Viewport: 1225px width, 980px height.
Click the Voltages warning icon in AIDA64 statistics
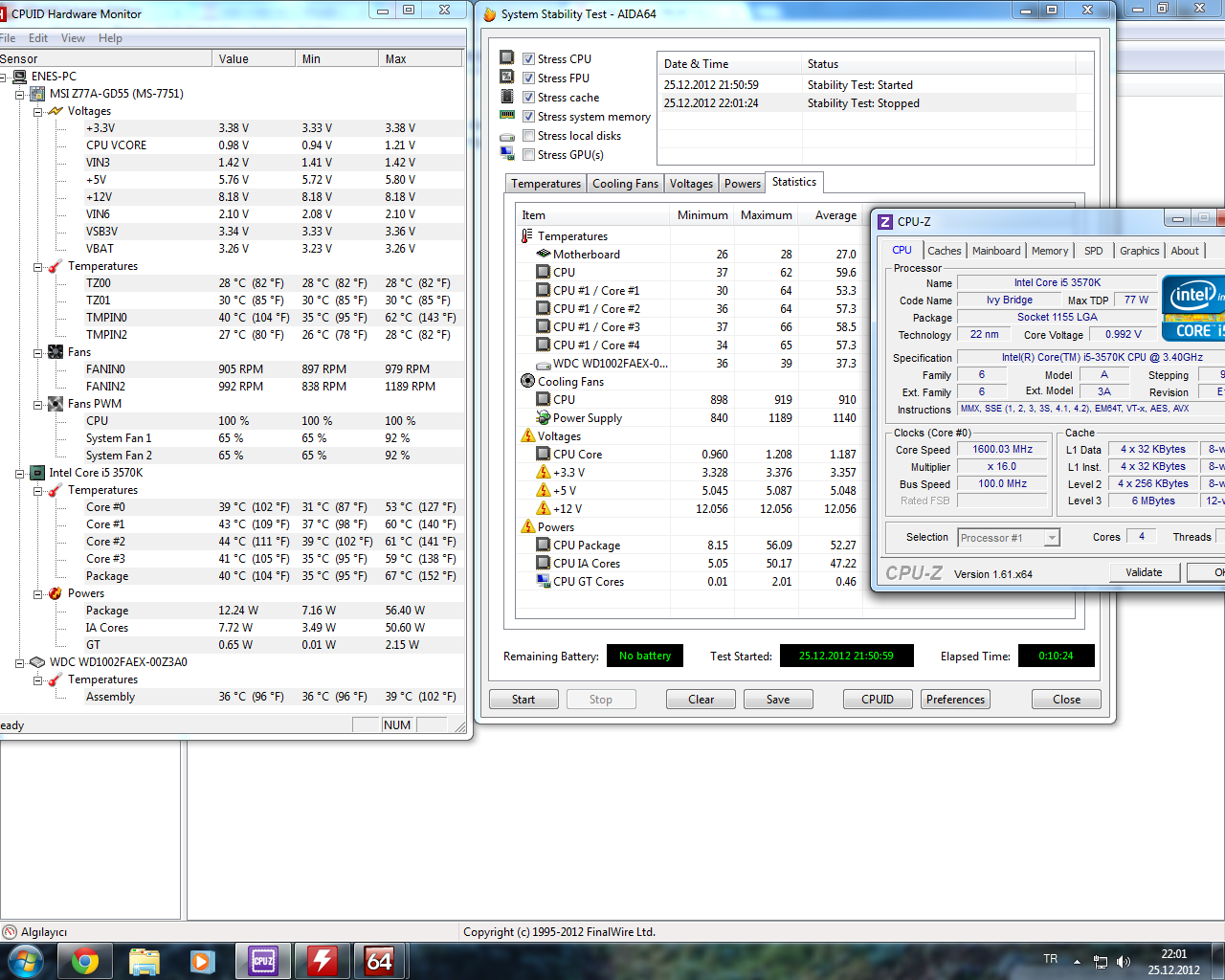[527, 435]
